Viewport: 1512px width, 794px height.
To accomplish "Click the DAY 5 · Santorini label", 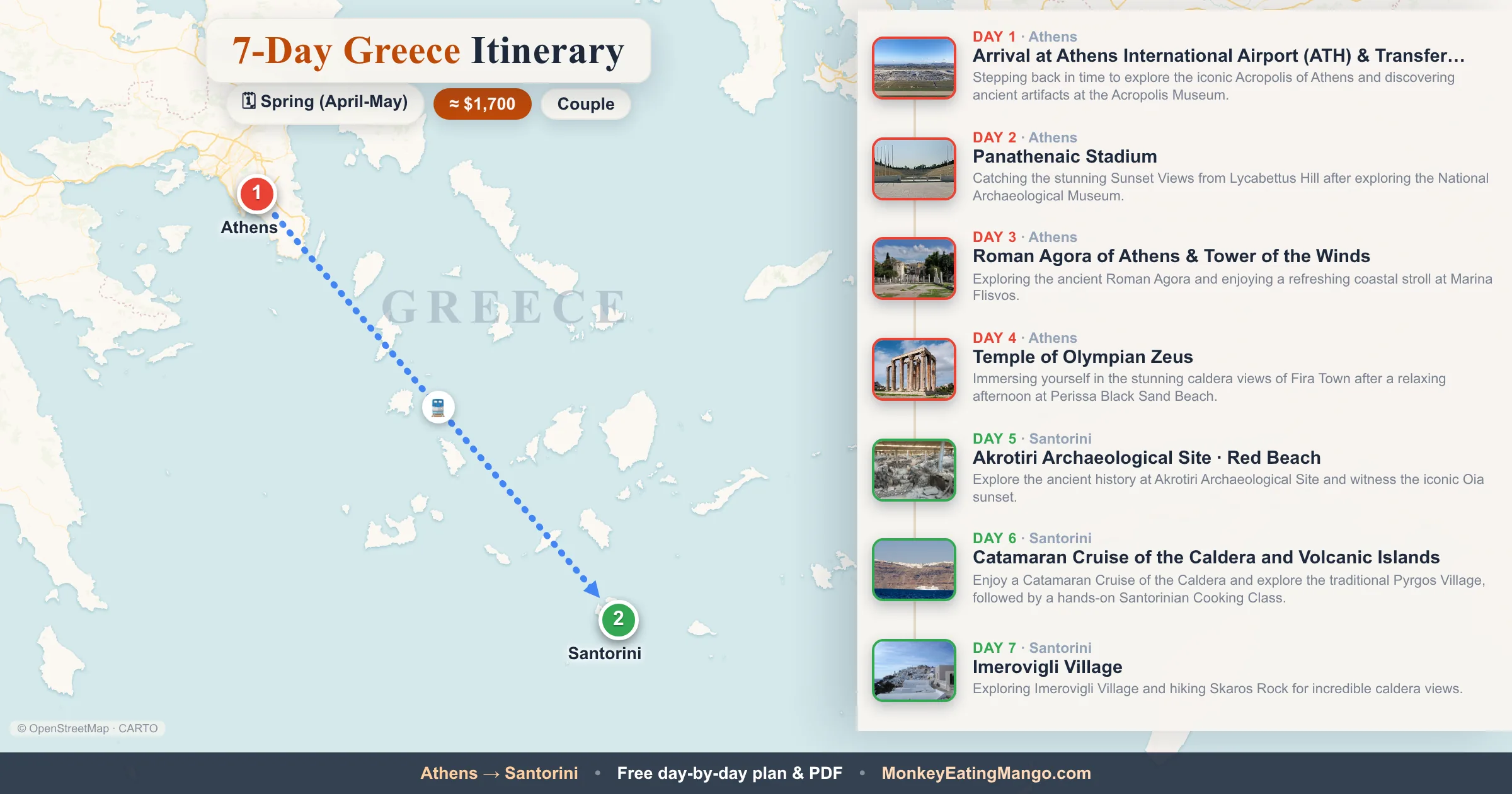I will pyautogui.click(x=1032, y=439).
